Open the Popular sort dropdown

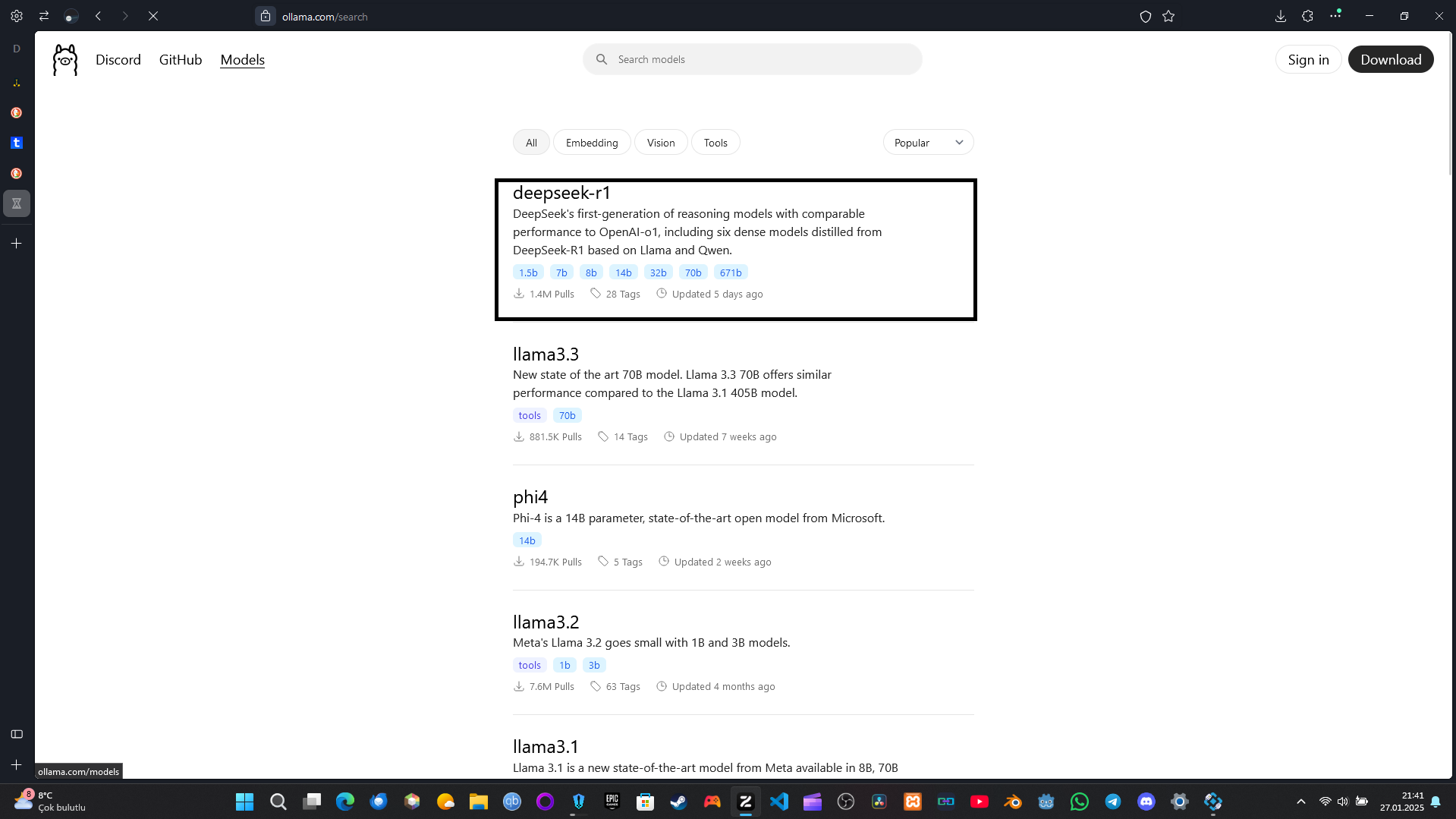[928, 143]
